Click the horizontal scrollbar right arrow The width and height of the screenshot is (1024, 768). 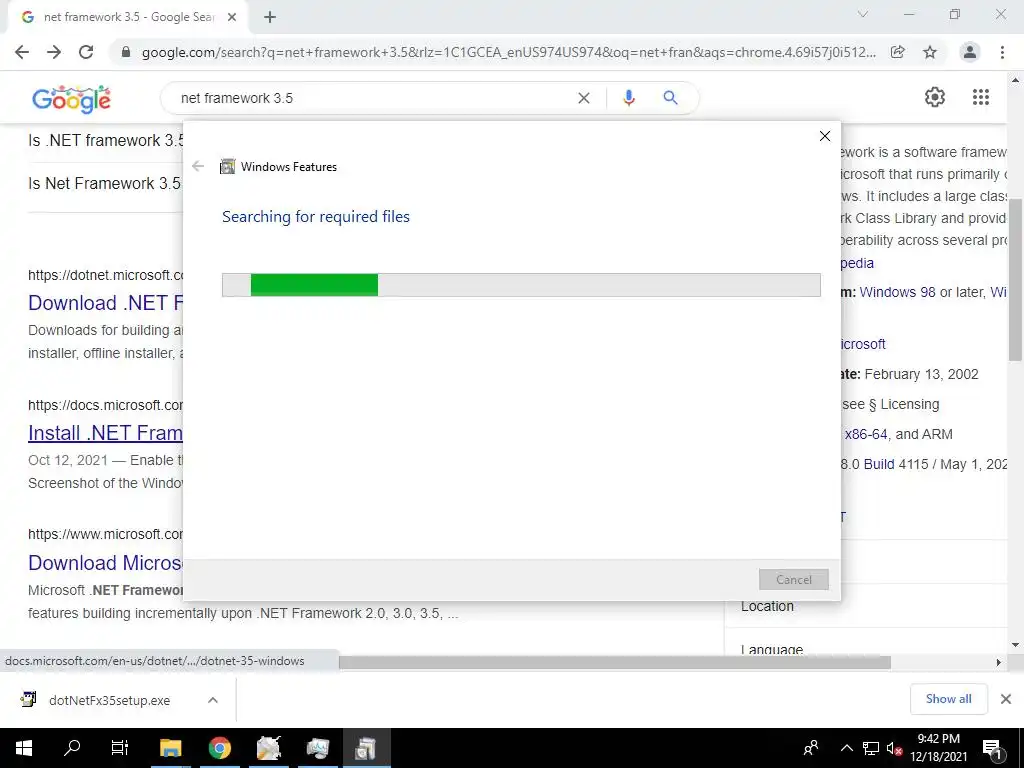[x=998, y=662]
